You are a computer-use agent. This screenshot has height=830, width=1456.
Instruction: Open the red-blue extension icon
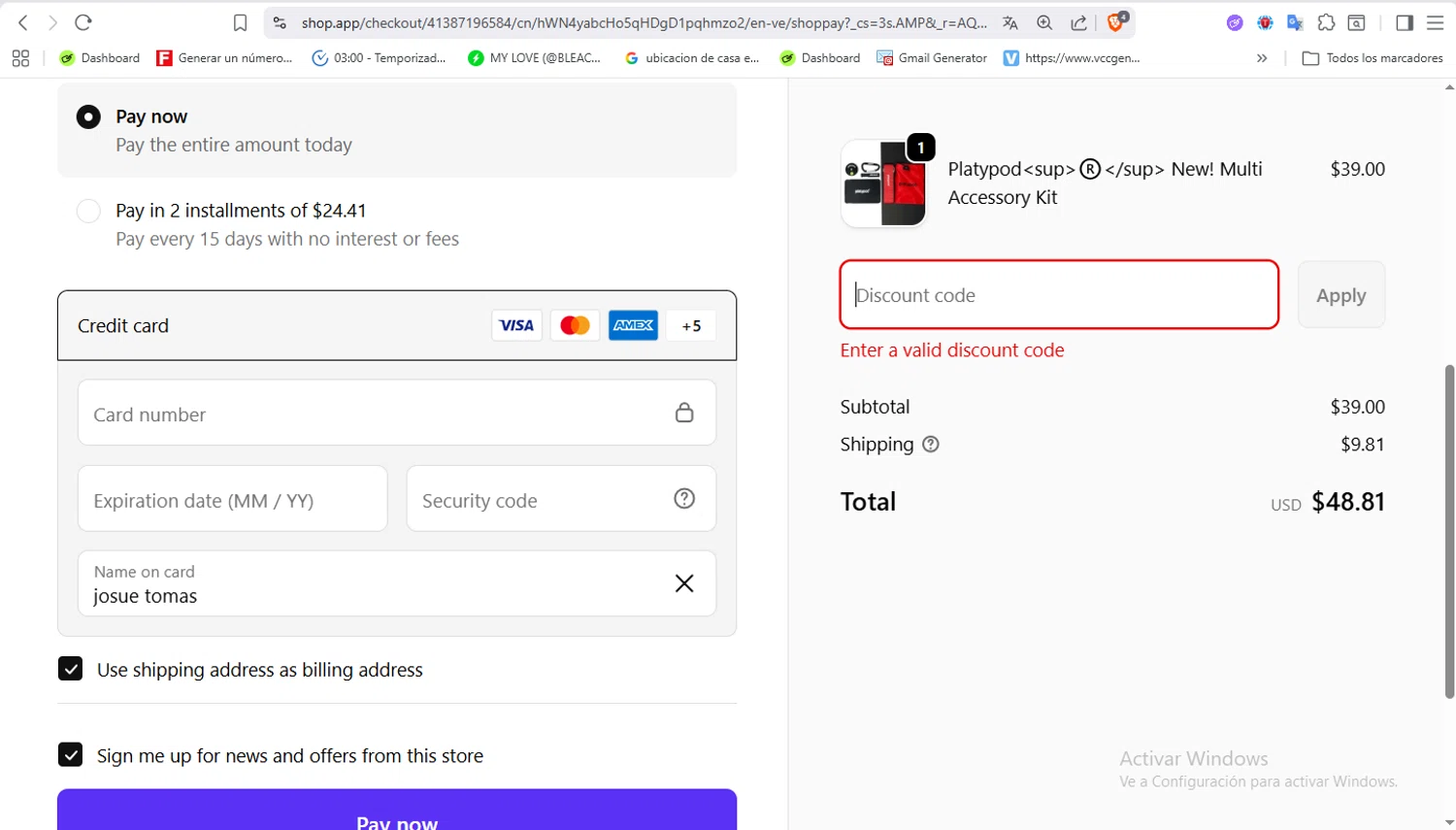point(1265,22)
